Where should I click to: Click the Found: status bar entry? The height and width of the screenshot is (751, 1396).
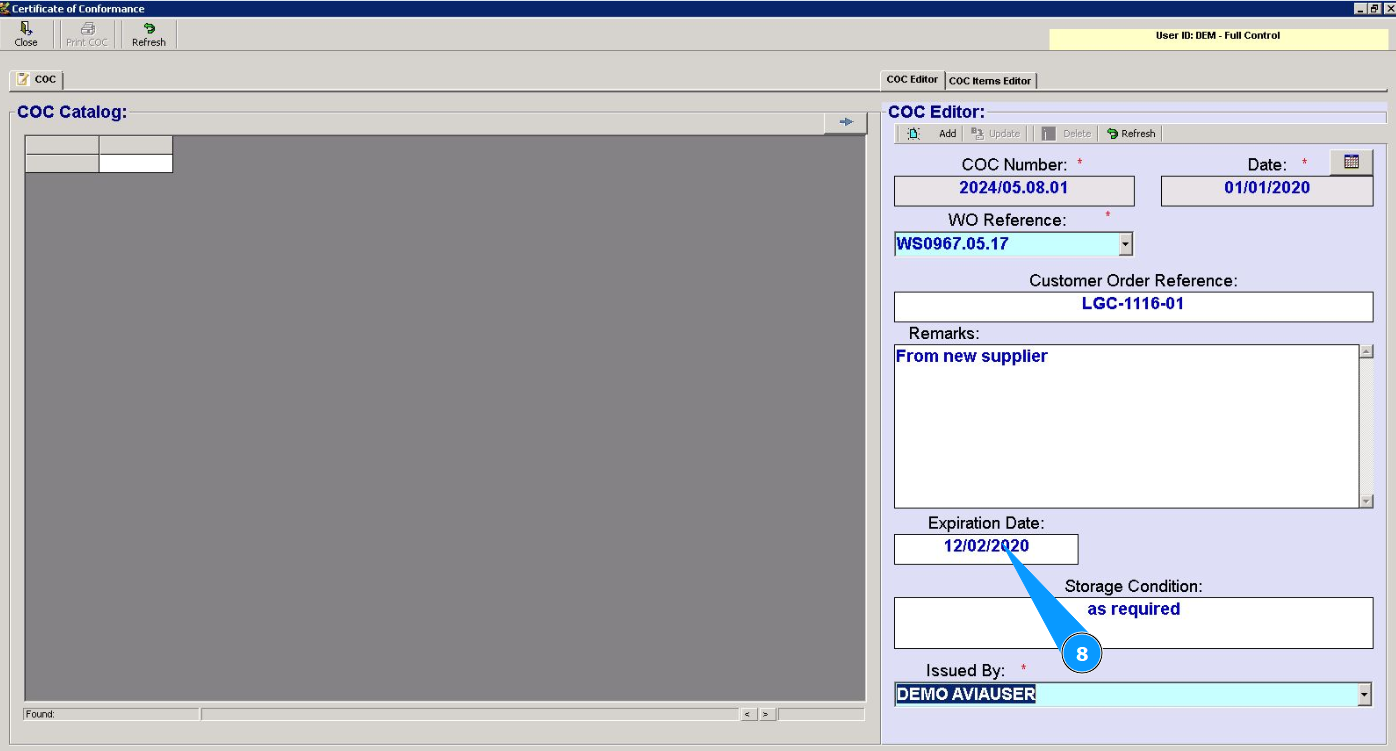(111, 714)
